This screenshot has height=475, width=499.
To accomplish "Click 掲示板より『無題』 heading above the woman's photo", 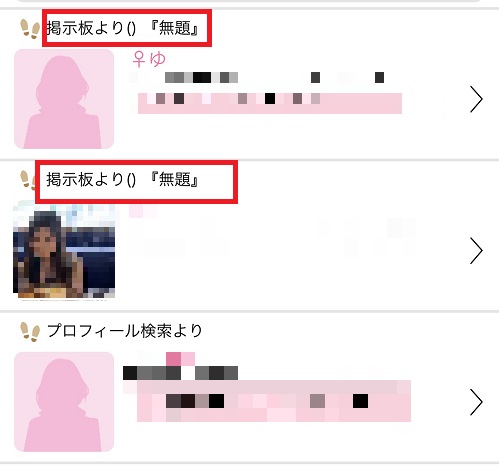I will [x=123, y=180].
